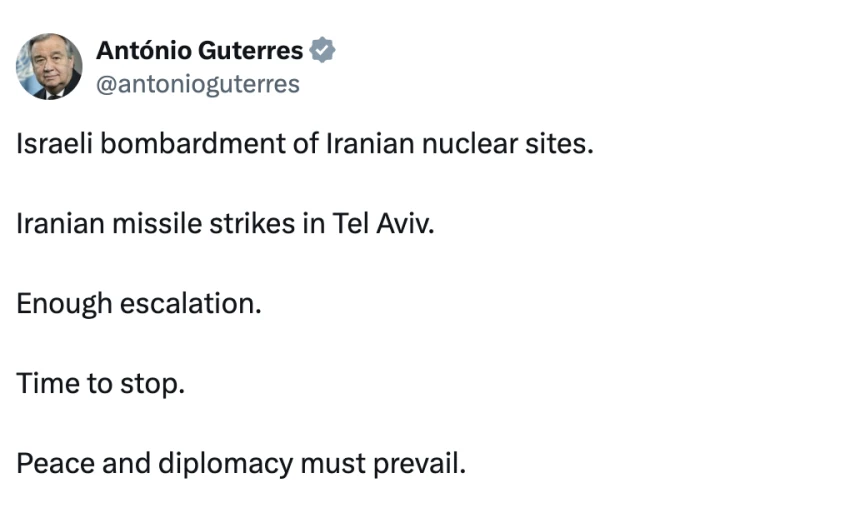The height and width of the screenshot is (508, 850).
Task: Click the line 'Israeli bombardment of Iranian nuclear sites.'
Action: (x=305, y=144)
